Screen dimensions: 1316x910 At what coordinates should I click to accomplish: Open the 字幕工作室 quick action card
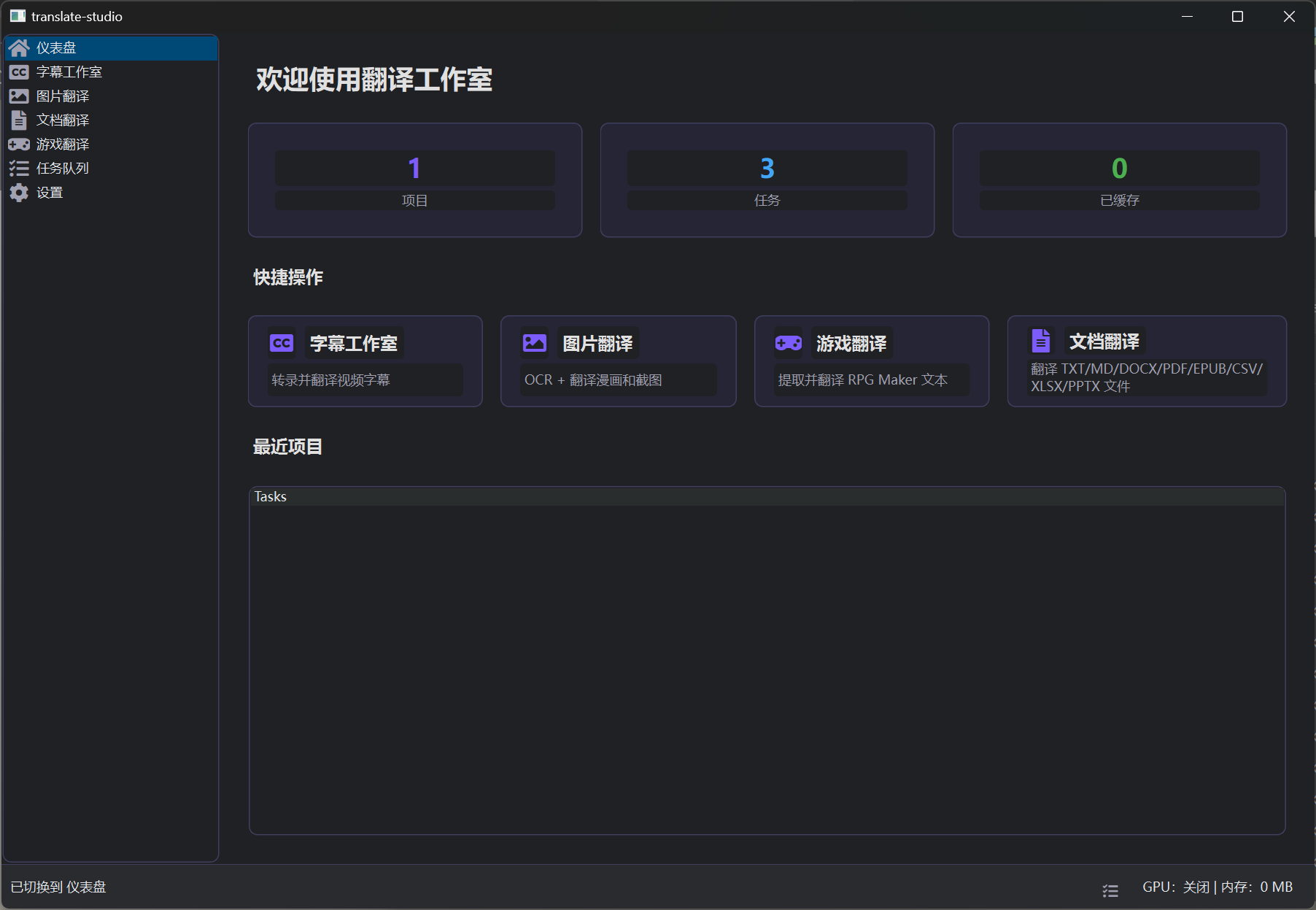point(365,361)
